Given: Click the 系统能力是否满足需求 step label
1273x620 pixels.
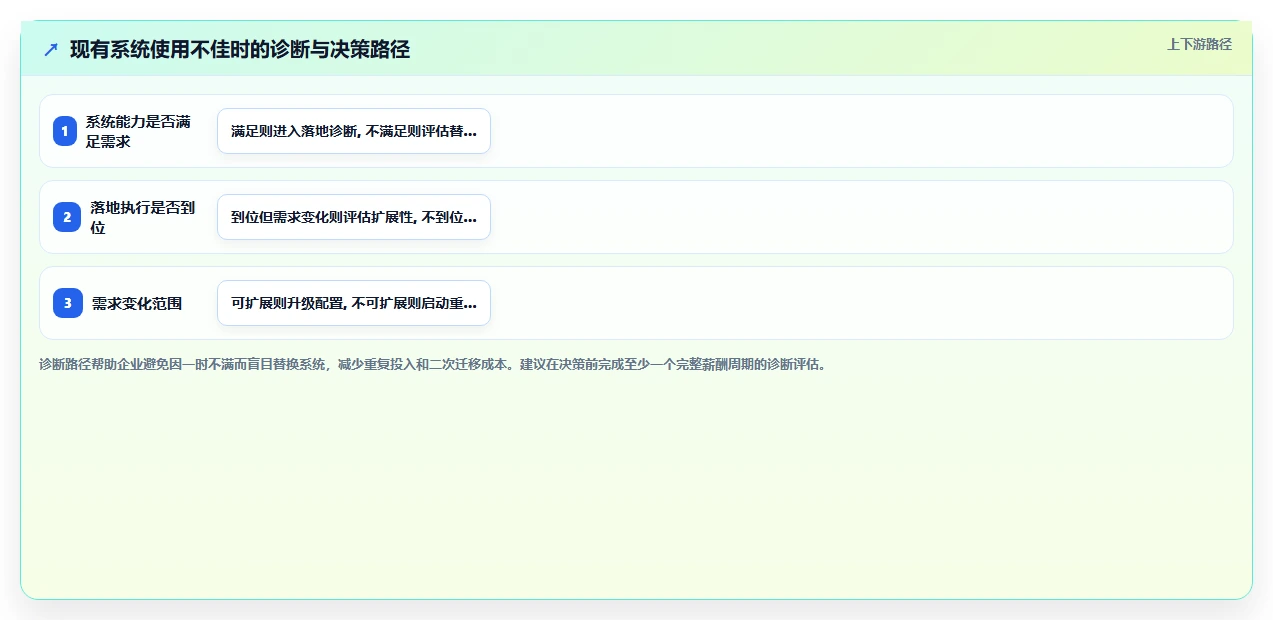Looking at the screenshot, I should 138,131.
